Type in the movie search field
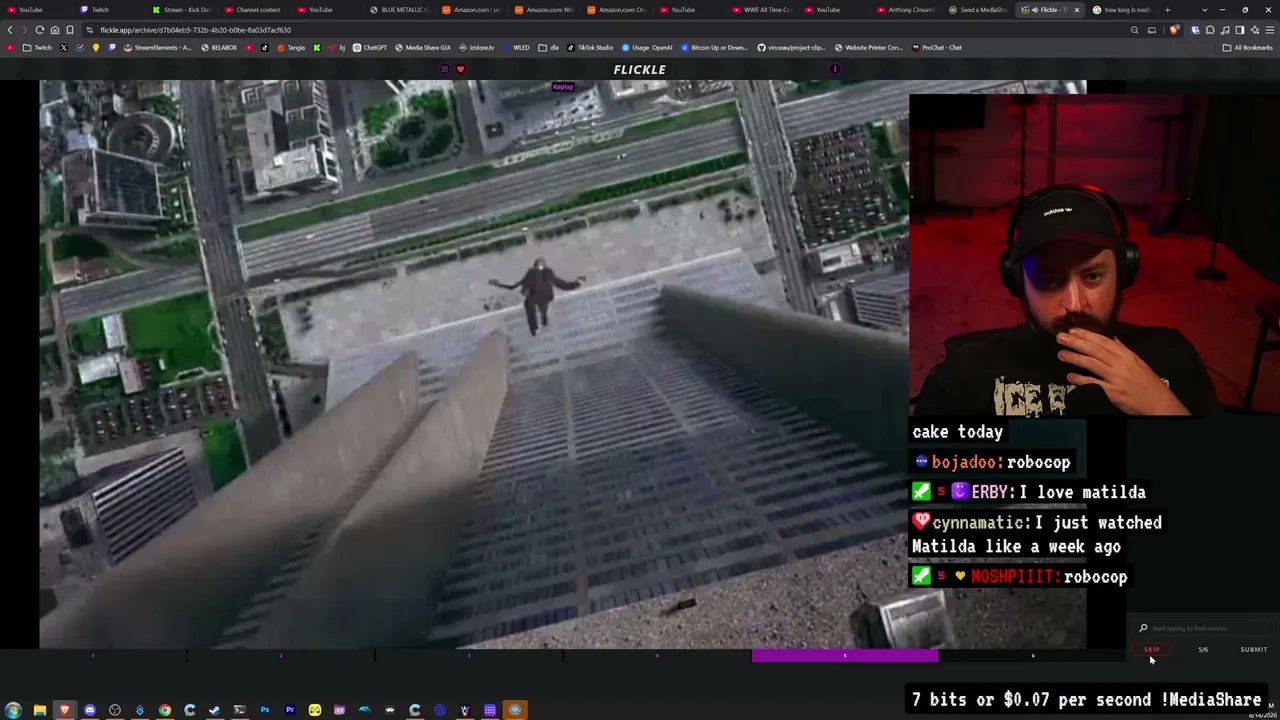Screen dimensions: 1280x720 1205,628
